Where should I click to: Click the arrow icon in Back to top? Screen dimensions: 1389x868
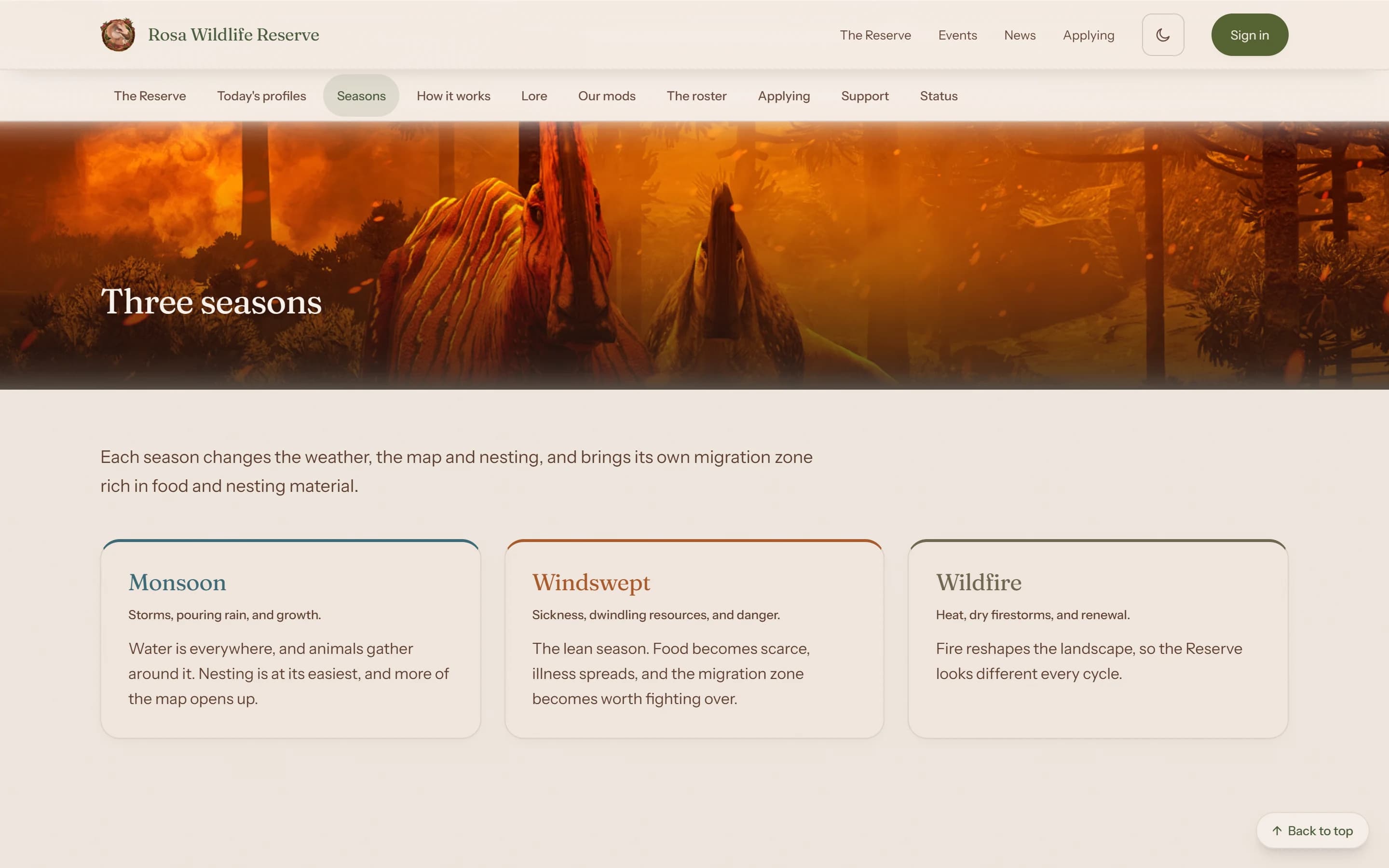1277,831
